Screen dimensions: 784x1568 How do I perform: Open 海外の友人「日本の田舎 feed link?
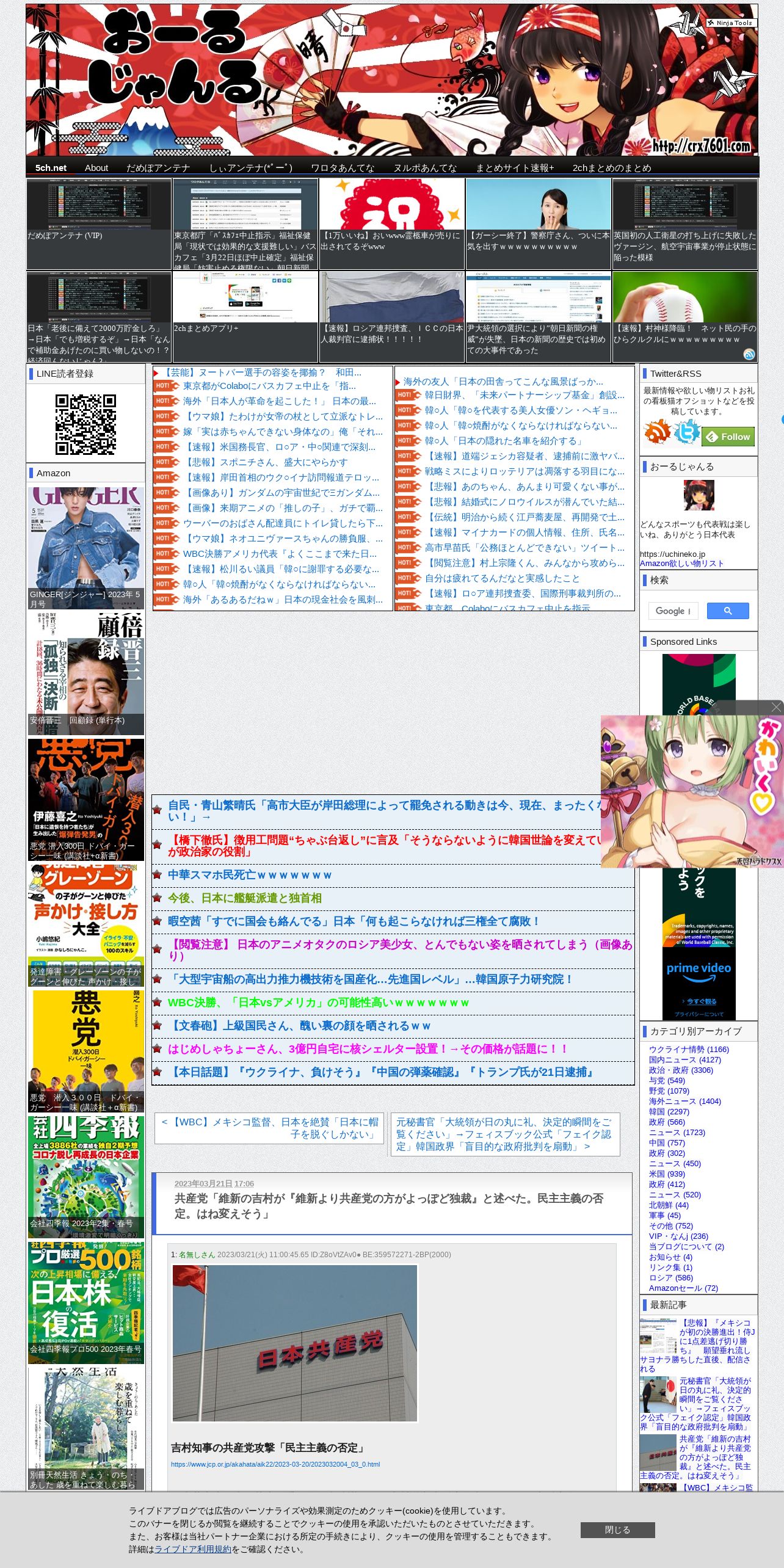click(503, 382)
